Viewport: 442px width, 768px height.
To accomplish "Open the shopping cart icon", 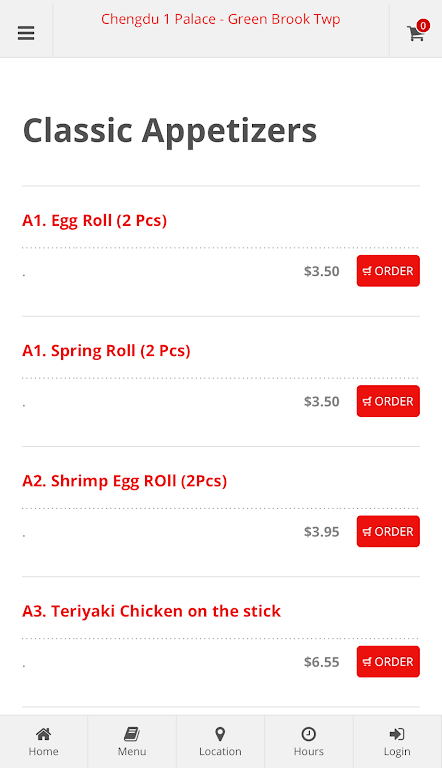I will pos(415,33).
